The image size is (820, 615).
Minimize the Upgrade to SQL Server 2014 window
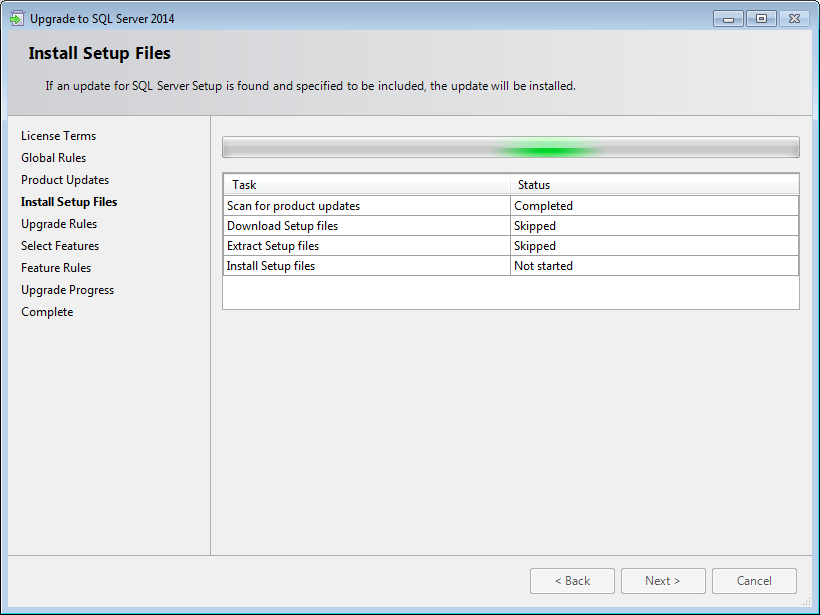point(728,19)
